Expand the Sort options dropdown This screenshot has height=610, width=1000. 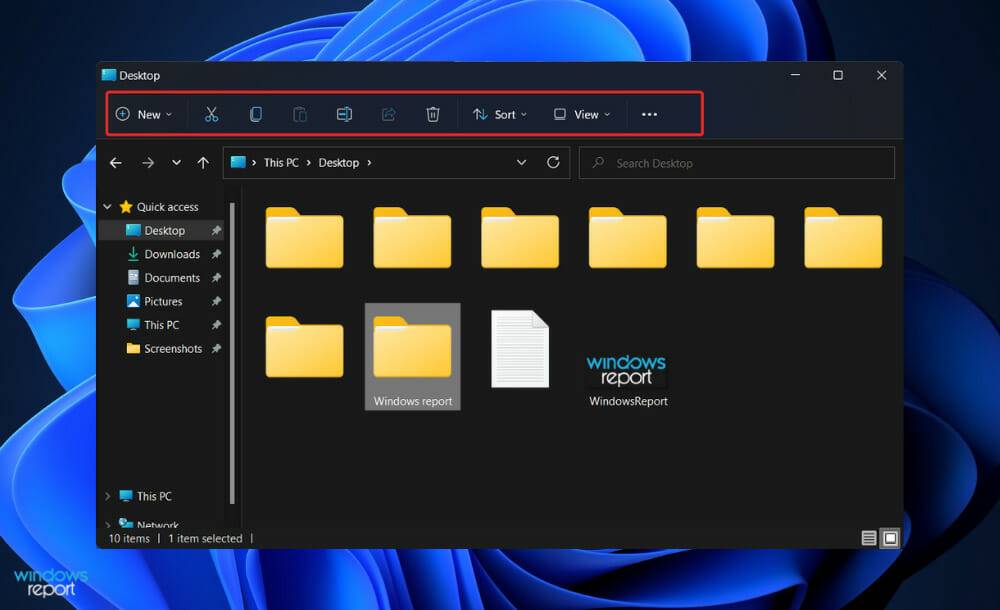[x=499, y=114]
